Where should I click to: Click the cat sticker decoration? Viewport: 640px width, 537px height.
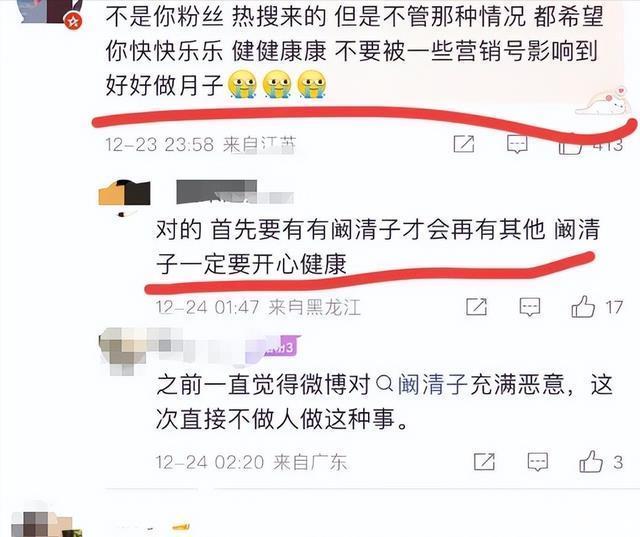tap(604, 102)
